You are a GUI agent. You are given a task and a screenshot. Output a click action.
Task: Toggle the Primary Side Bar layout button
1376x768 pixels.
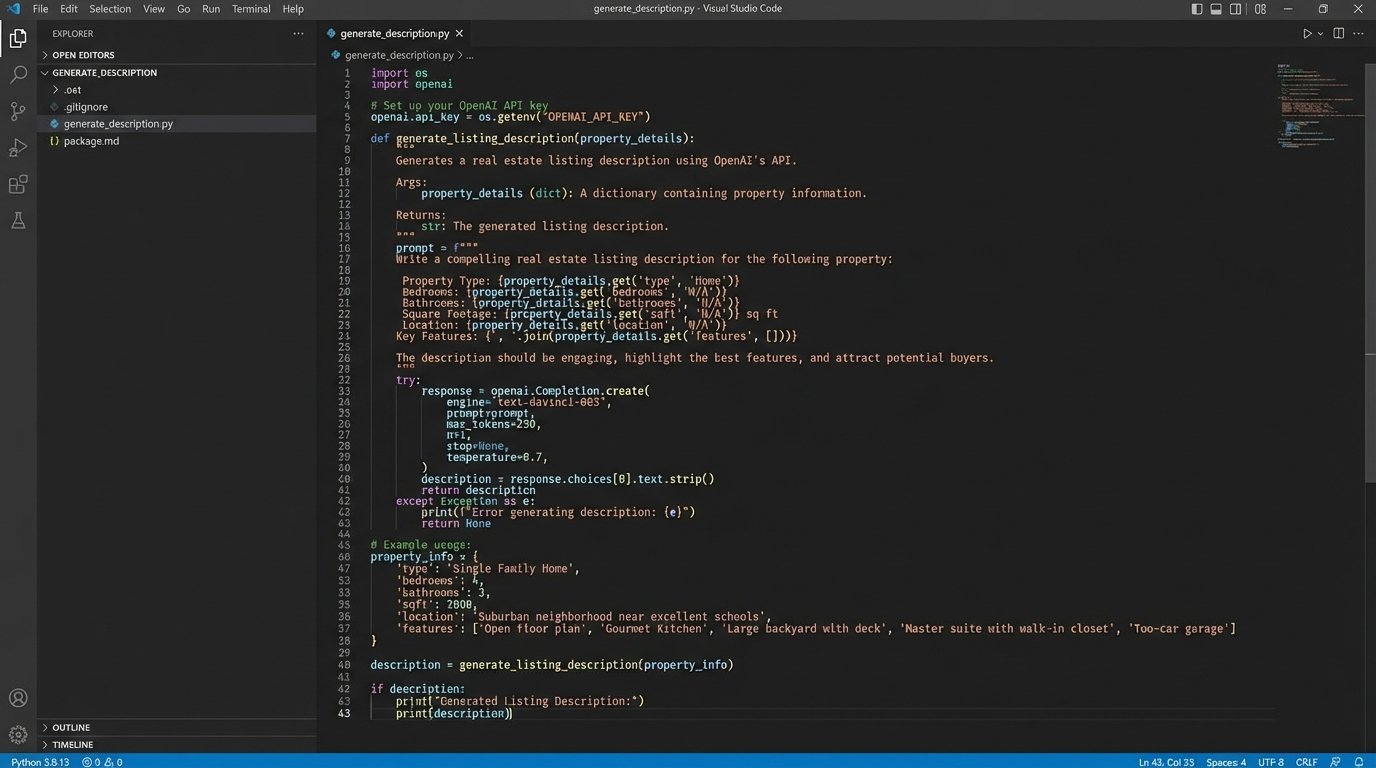1197,9
